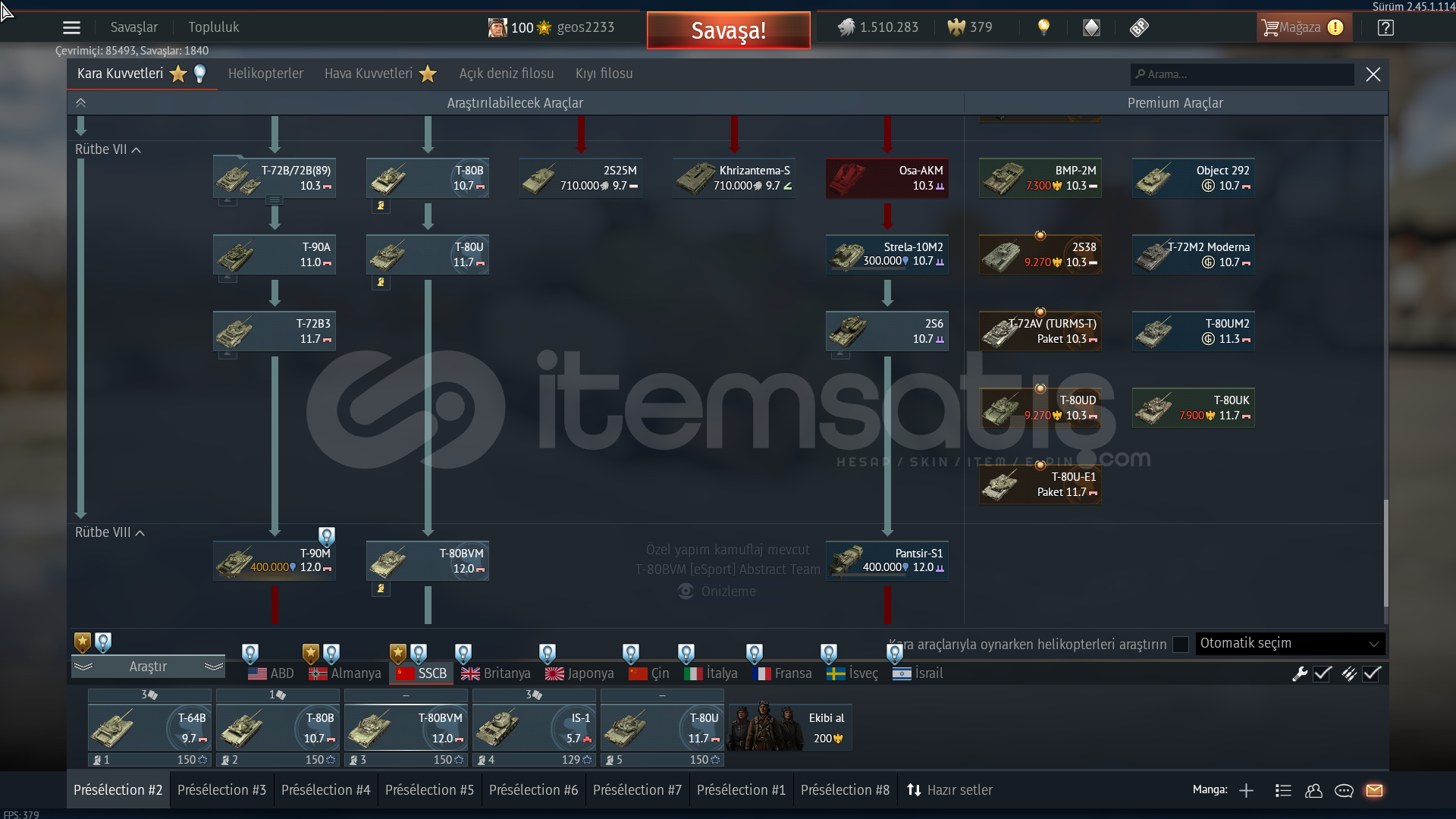This screenshot has width=1456, height=819.
Task: Select Présélection #8 preset
Action: 846,790
